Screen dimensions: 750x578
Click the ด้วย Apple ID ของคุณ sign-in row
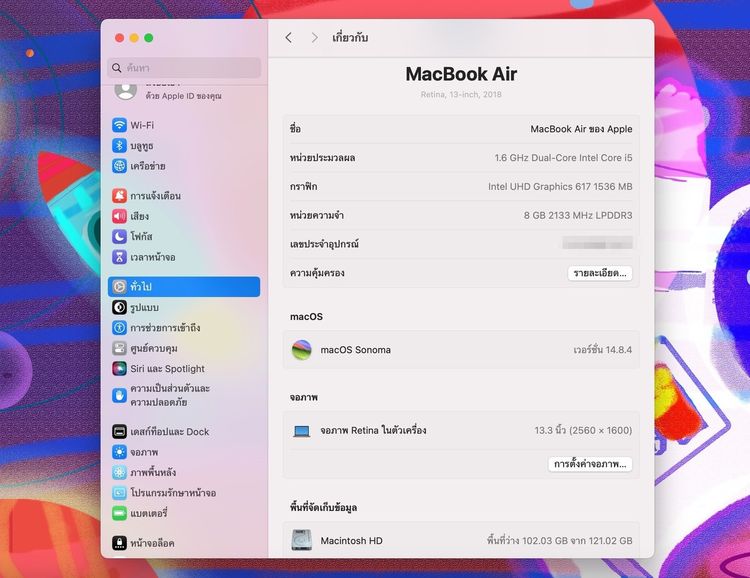(x=184, y=96)
